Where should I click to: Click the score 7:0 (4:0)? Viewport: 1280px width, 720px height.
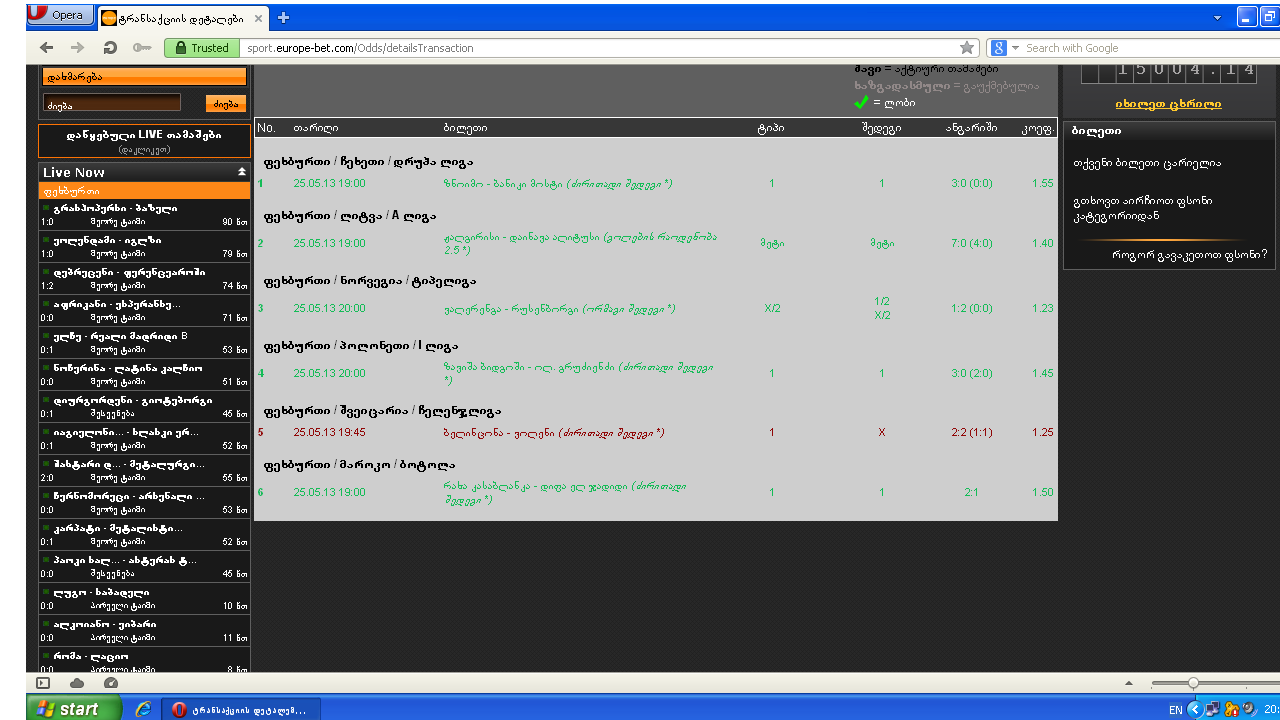click(x=971, y=243)
